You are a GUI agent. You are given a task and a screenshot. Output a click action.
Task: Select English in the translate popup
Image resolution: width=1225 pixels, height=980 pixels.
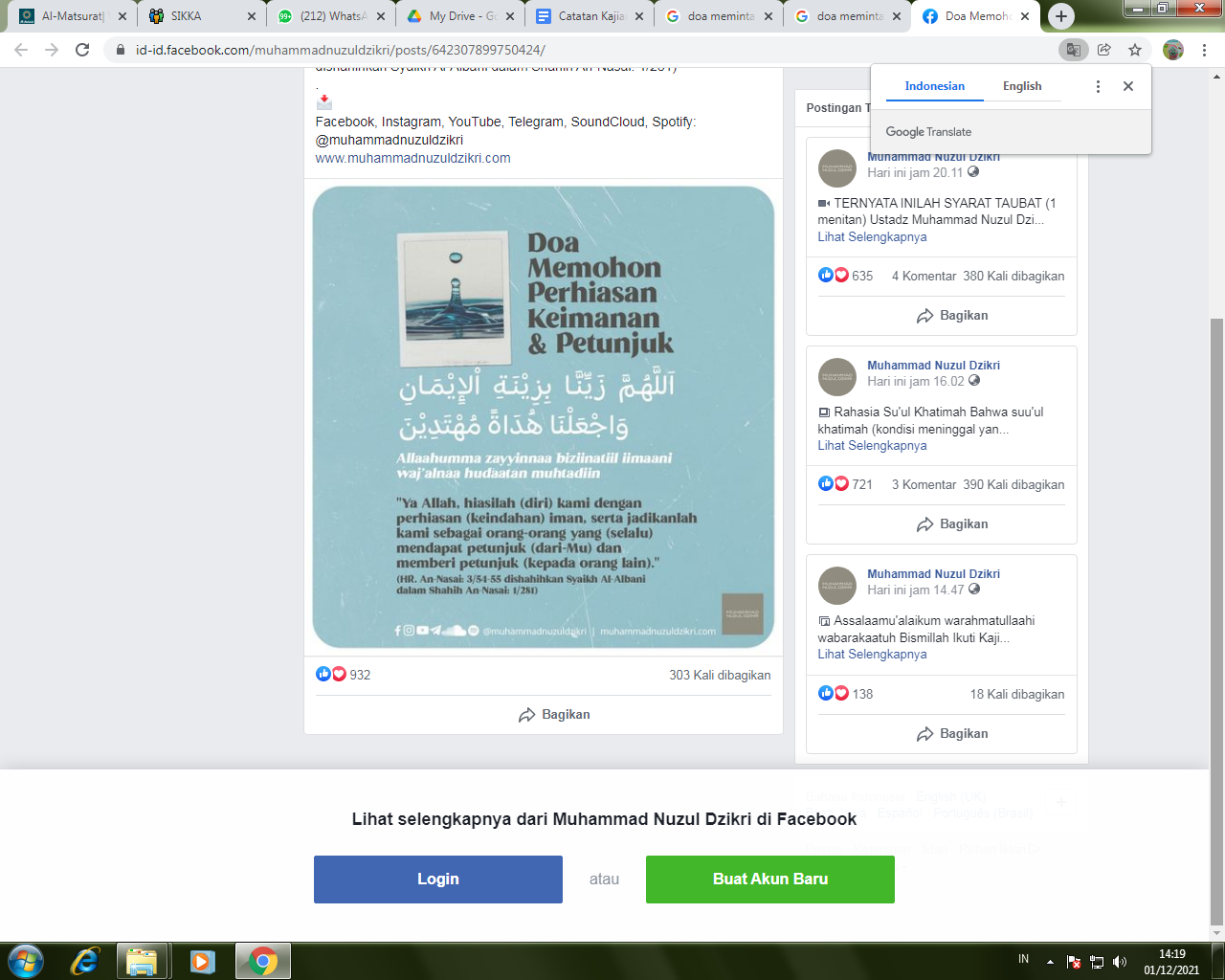[1022, 86]
